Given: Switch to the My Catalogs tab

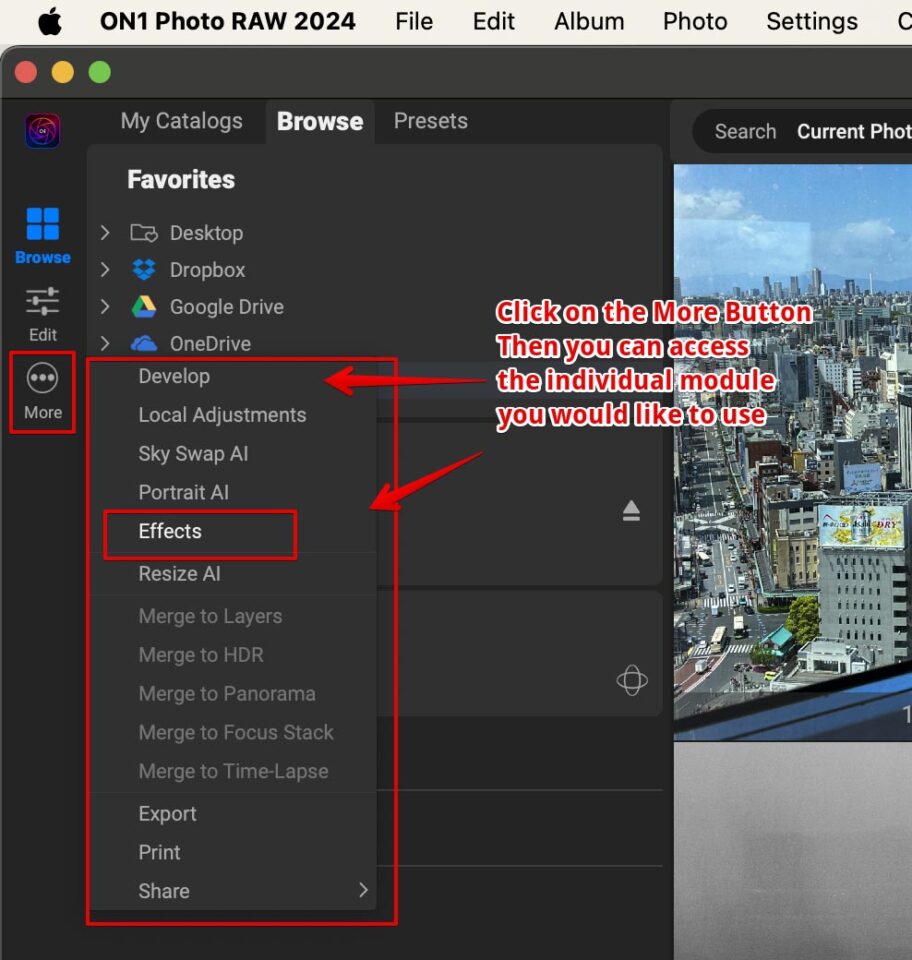Looking at the screenshot, I should pos(181,120).
